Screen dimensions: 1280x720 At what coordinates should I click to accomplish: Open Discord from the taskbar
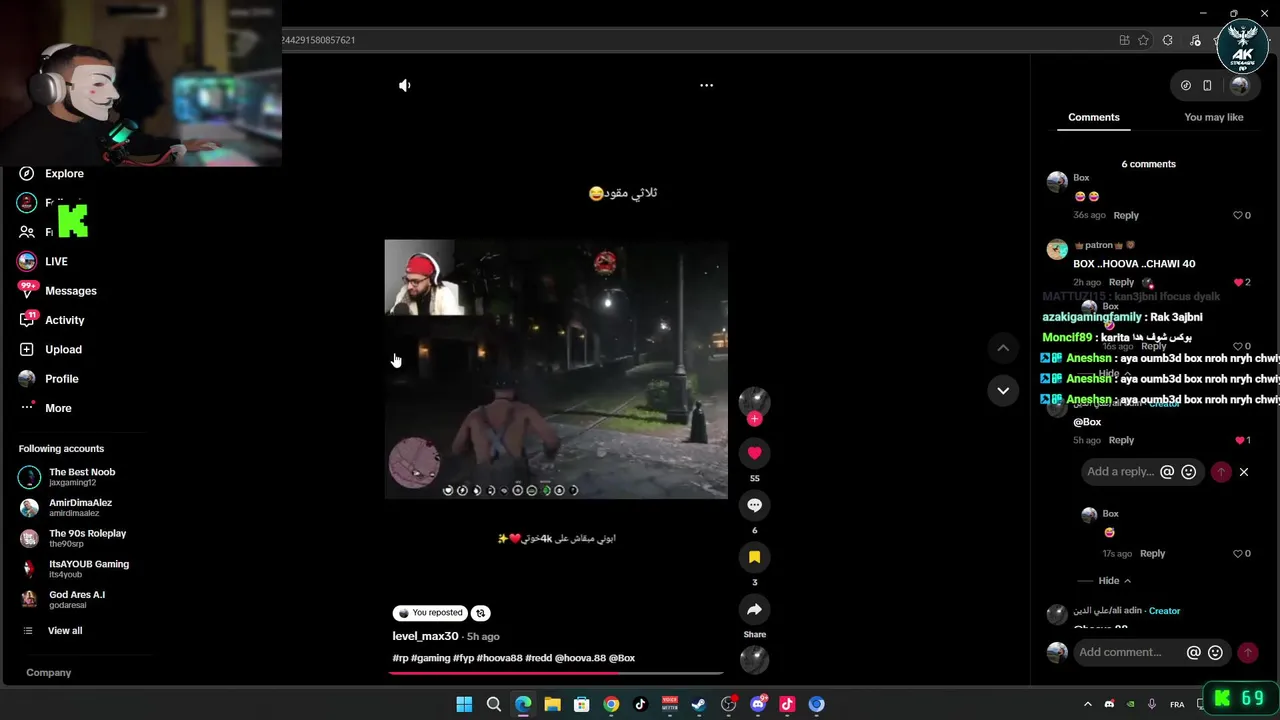757,704
